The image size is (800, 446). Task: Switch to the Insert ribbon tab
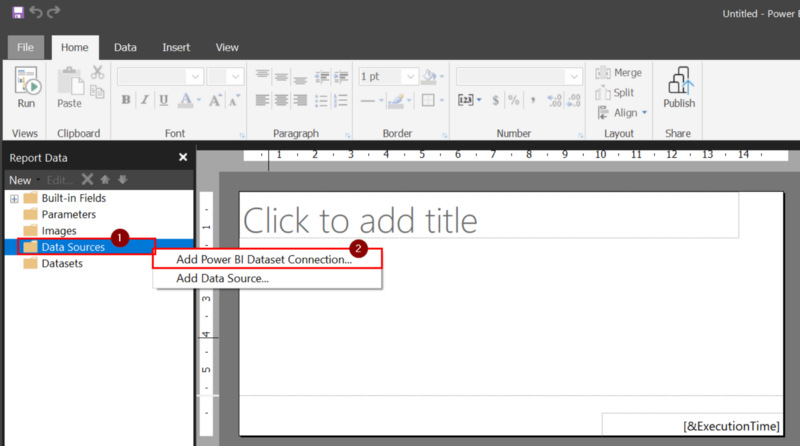click(x=176, y=47)
